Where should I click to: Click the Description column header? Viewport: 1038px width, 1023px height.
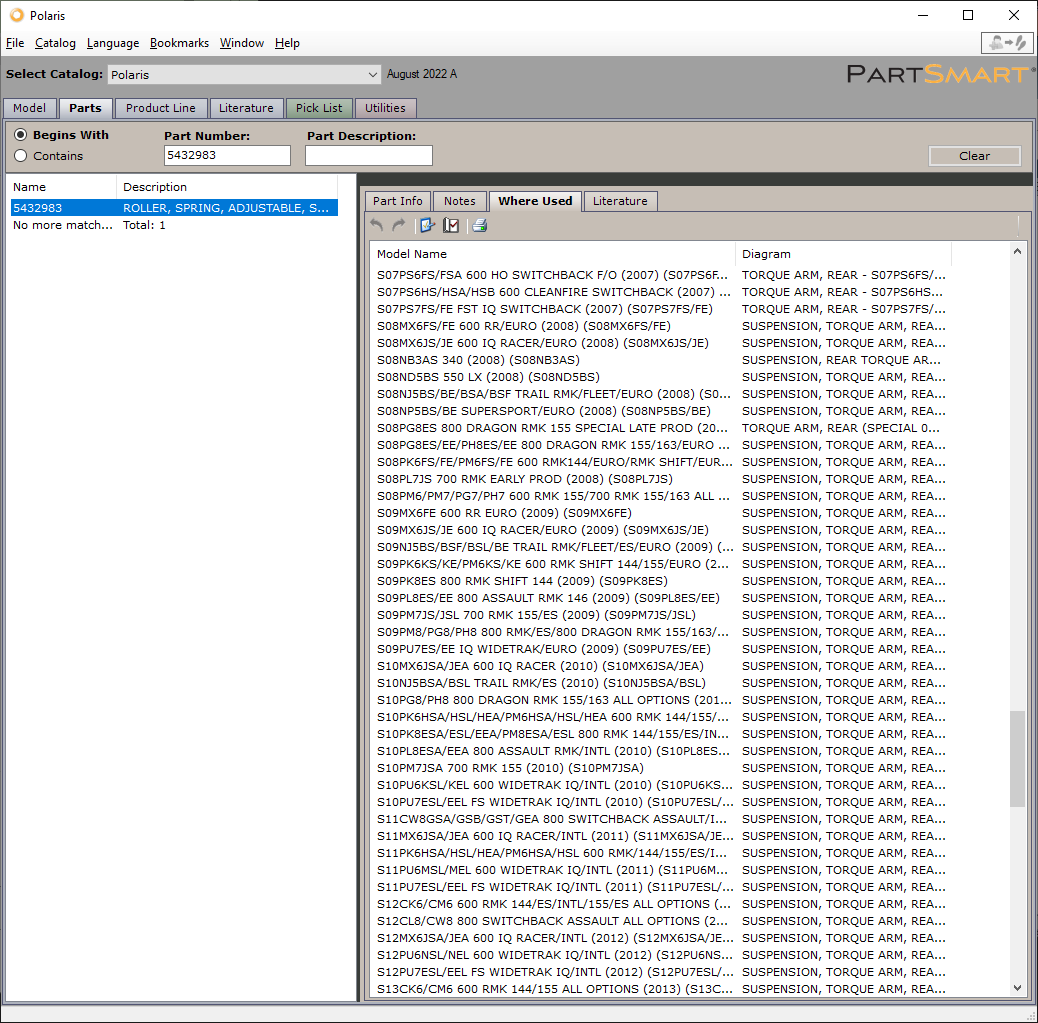pos(227,187)
